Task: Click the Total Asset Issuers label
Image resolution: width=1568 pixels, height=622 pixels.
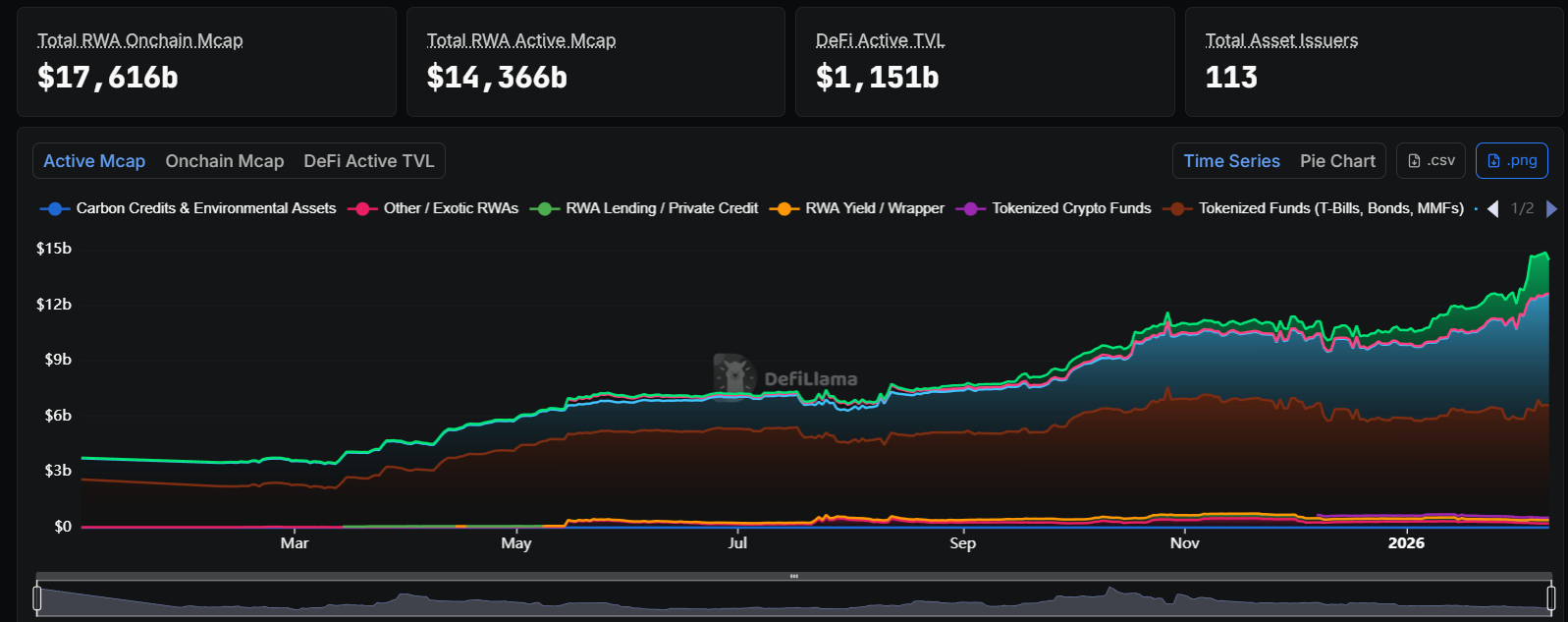Action: tap(1281, 40)
